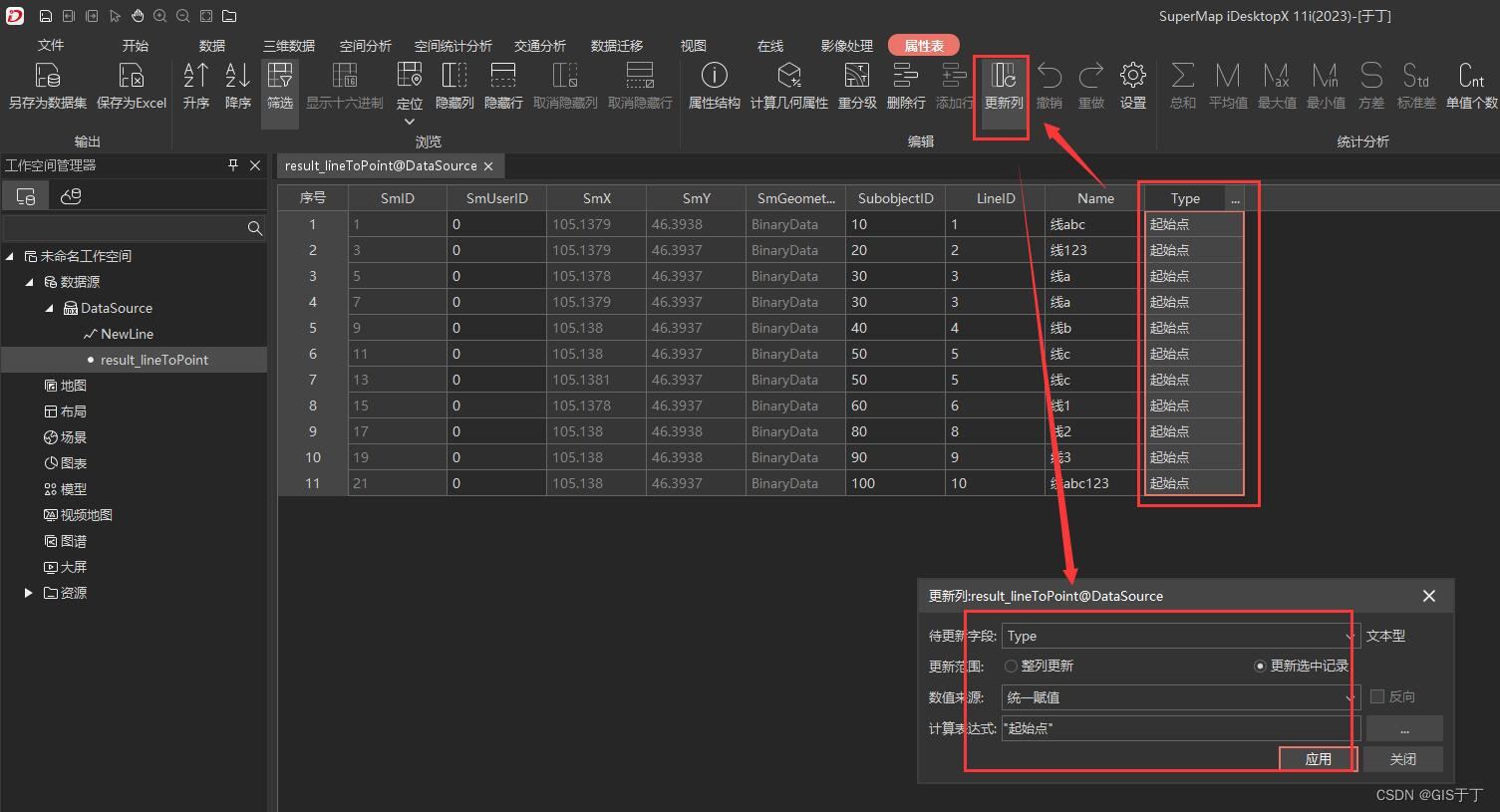Click SubobjectID column header
1500x812 pixels.
tap(895, 198)
